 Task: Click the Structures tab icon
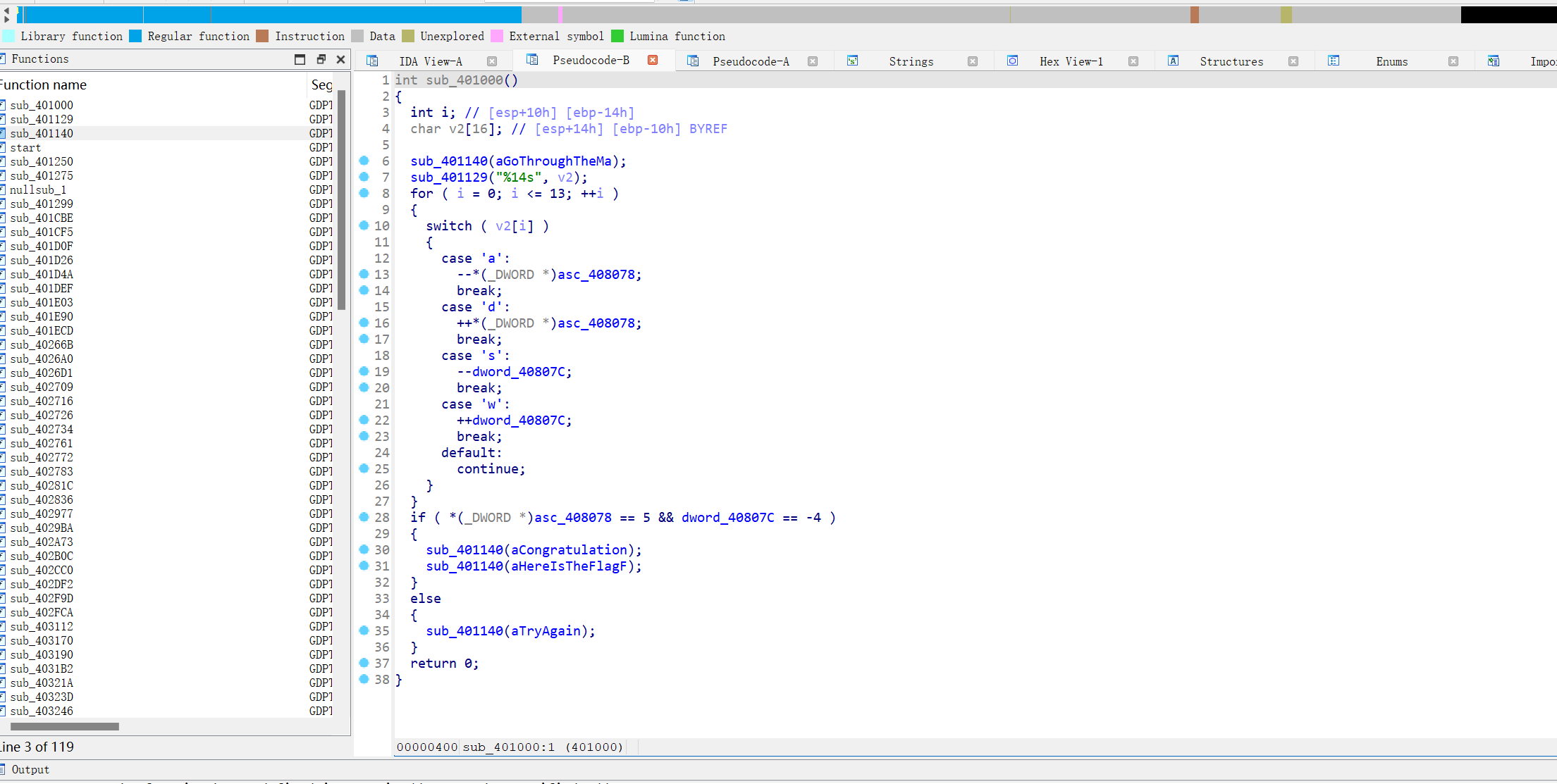coord(1173,61)
